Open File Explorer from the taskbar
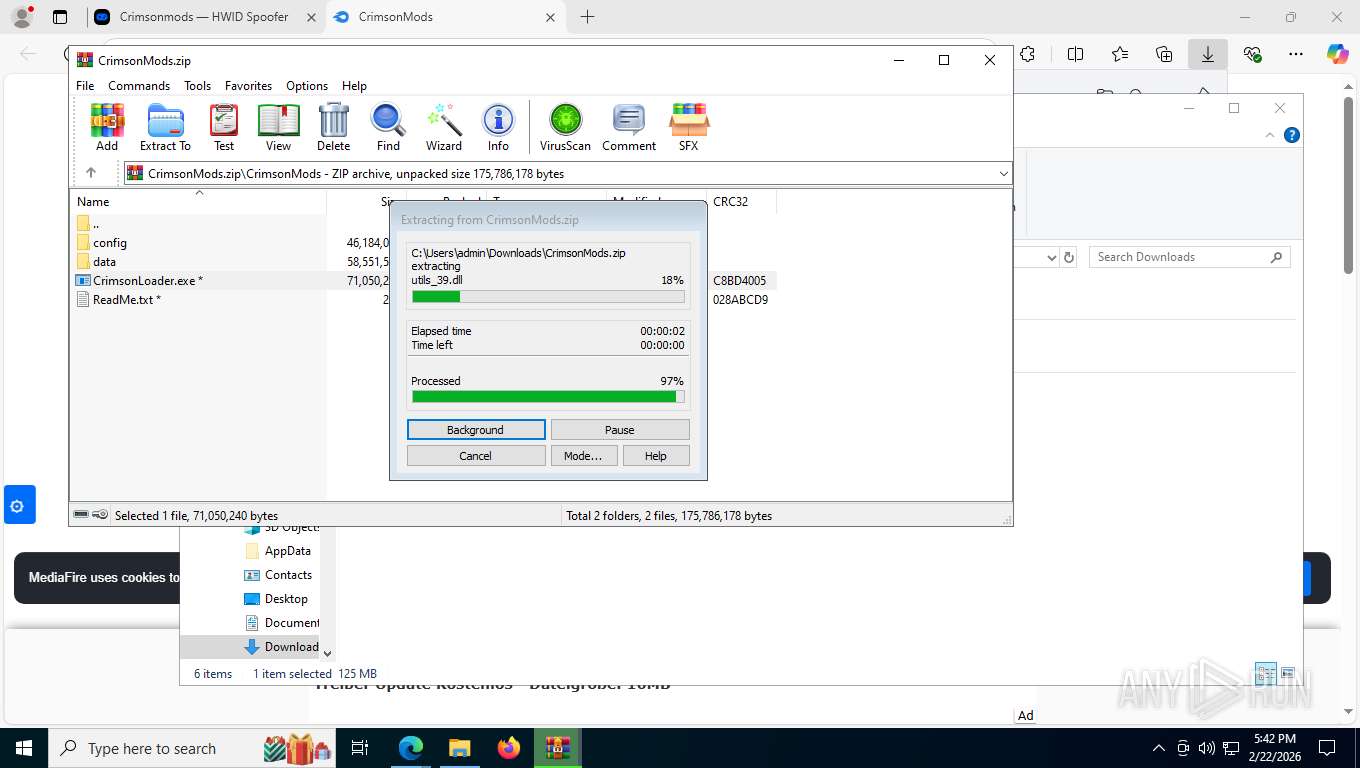Viewport: 1360px width, 768px height. [x=459, y=748]
